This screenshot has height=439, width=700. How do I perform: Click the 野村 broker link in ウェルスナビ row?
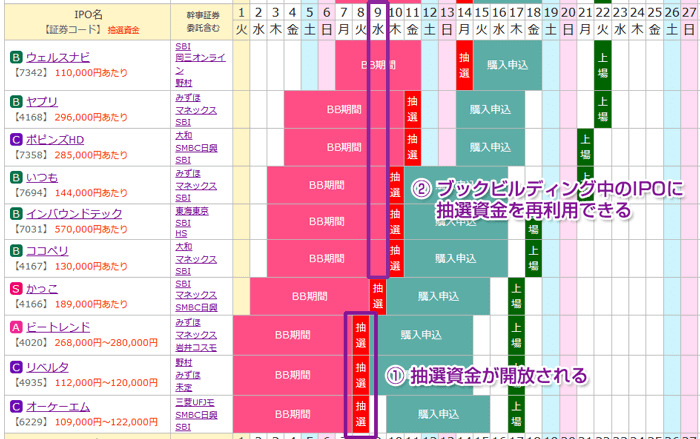[x=183, y=83]
